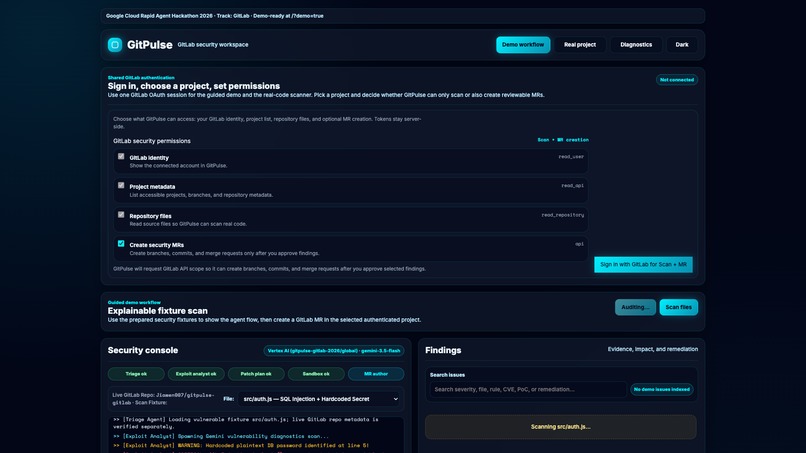806x453 pixels.
Task: Click the GitPulse logo icon
Action: (x=115, y=45)
